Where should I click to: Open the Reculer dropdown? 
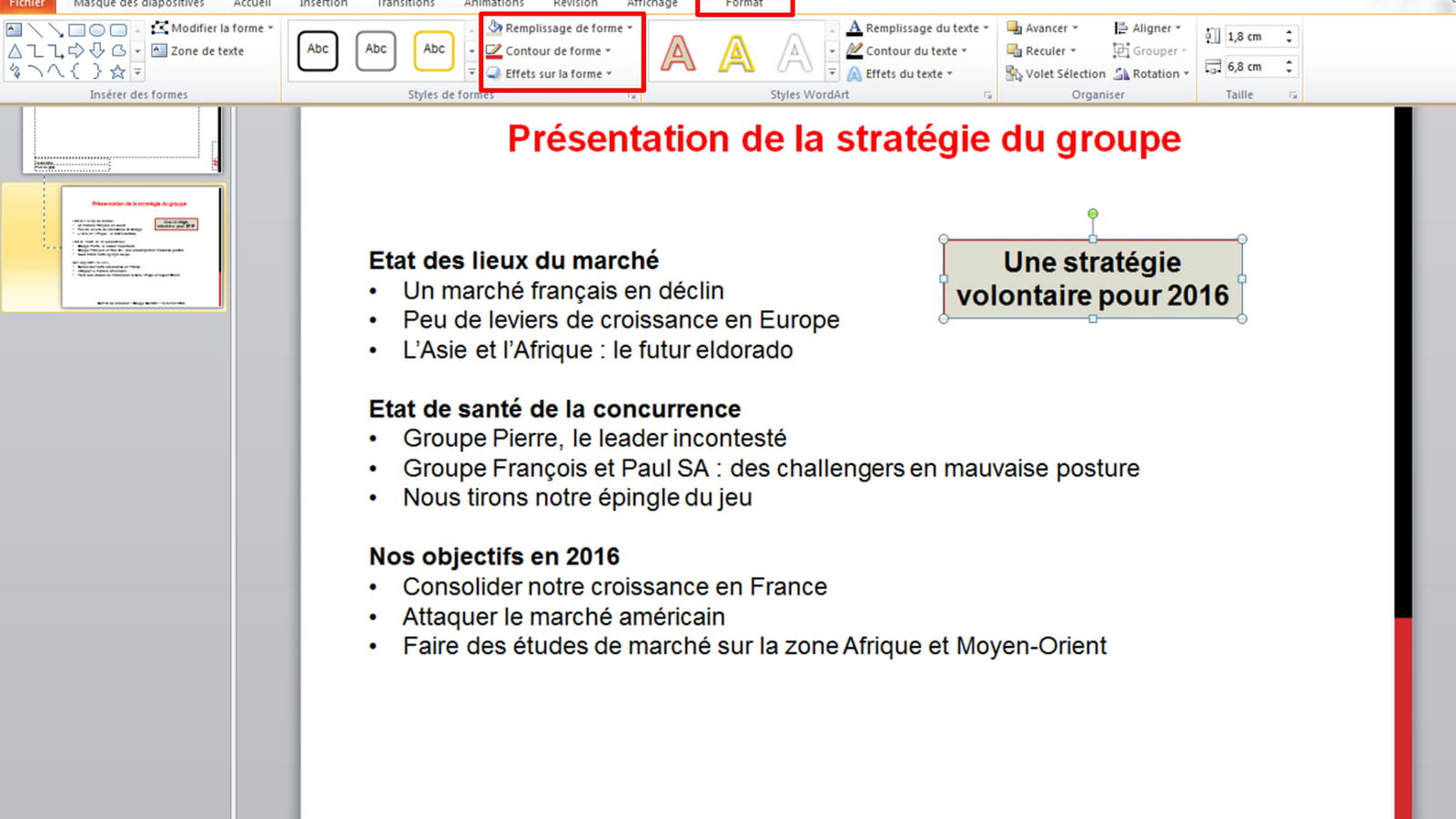1041,51
